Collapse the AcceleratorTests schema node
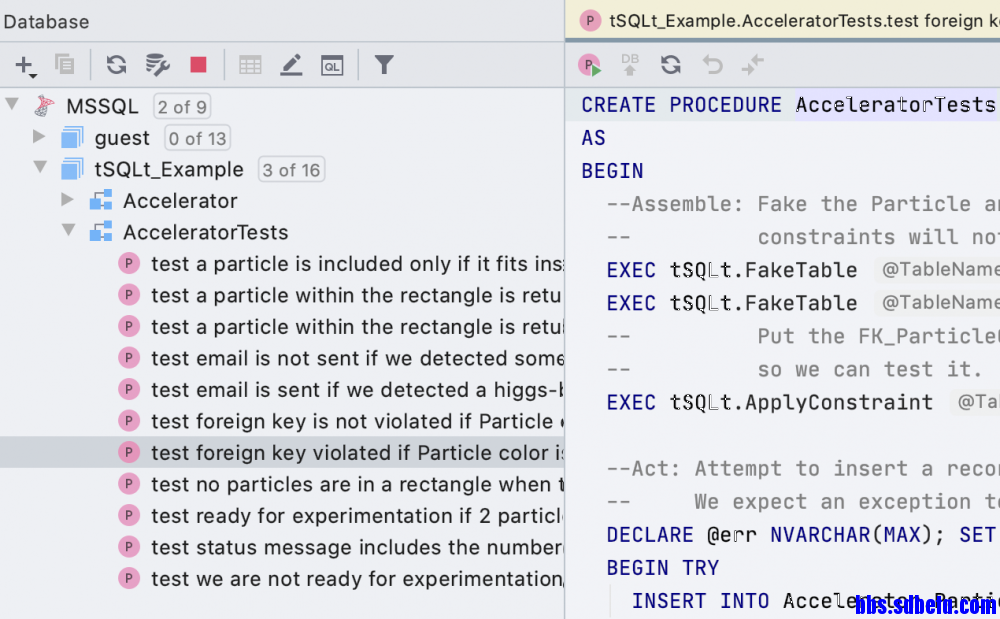 pyautogui.click(x=68, y=230)
